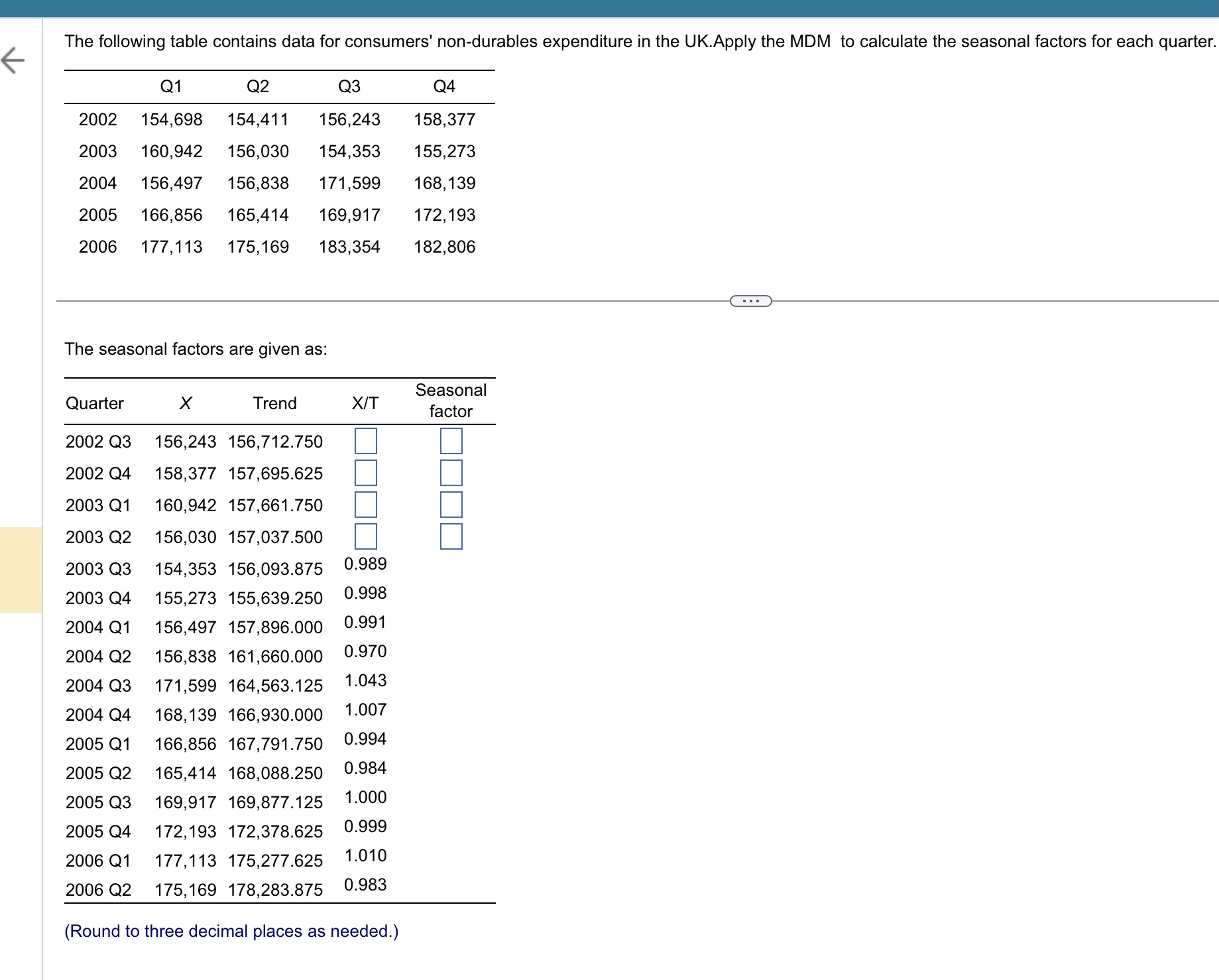
Task: Select the 2004 Q3 X/T value 1.043
Action: [365, 680]
